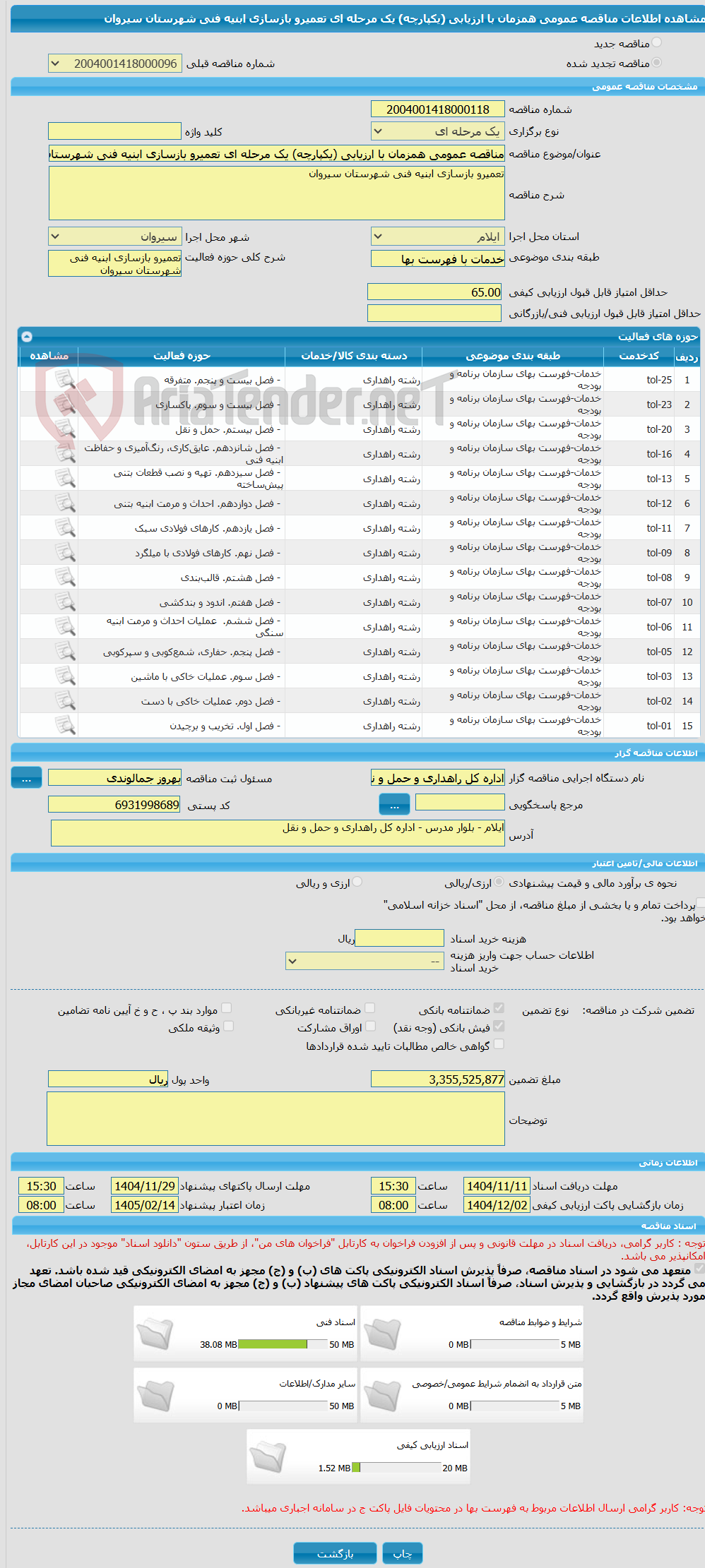The width and height of the screenshot is (705, 1568).
Task: Click the اسناد ارزیابی کیفی size progress bar
Action: tap(396, 1468)
